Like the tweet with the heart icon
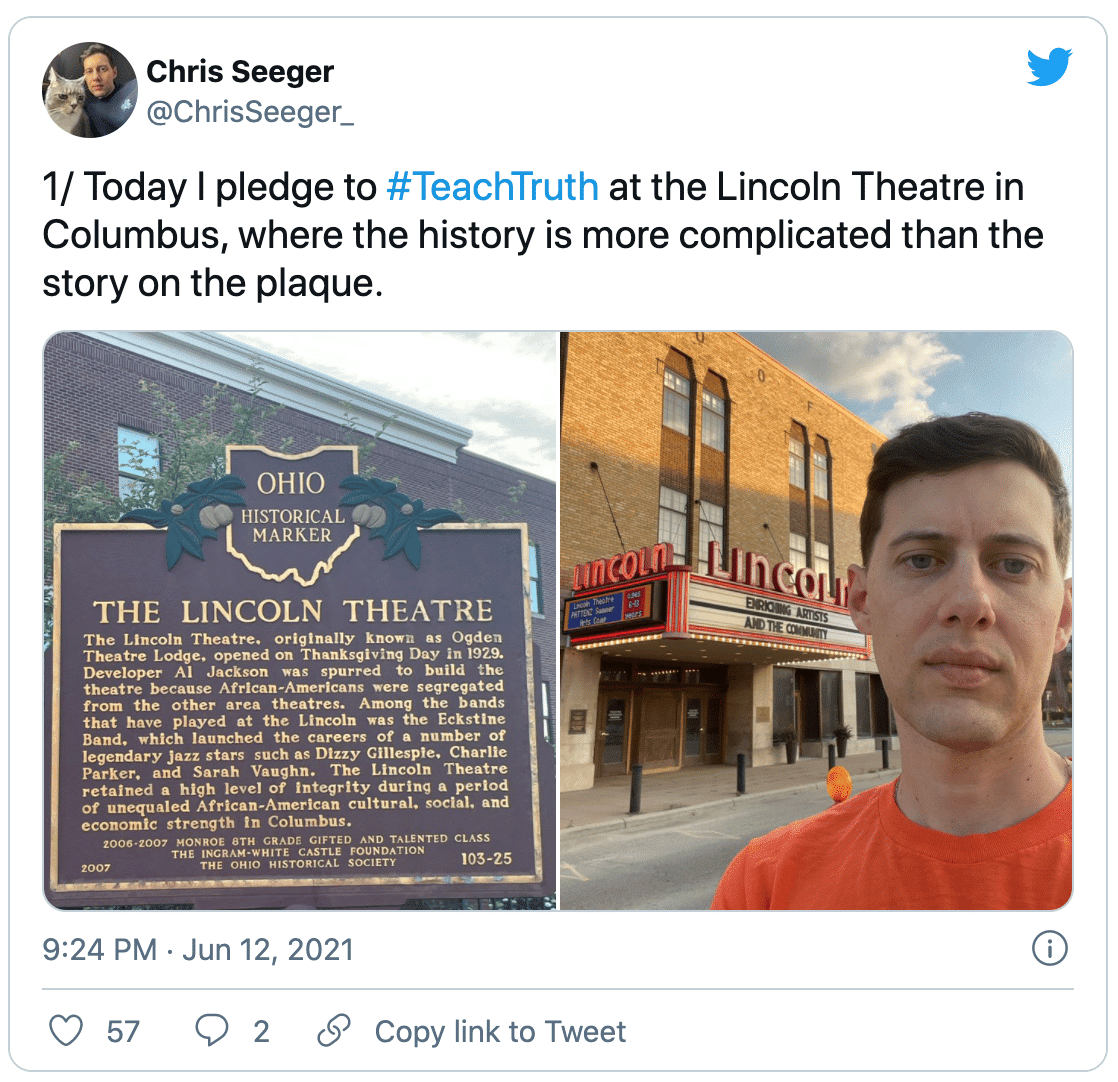Viewport: 1118px width, 1082px height. (66, 1031)
